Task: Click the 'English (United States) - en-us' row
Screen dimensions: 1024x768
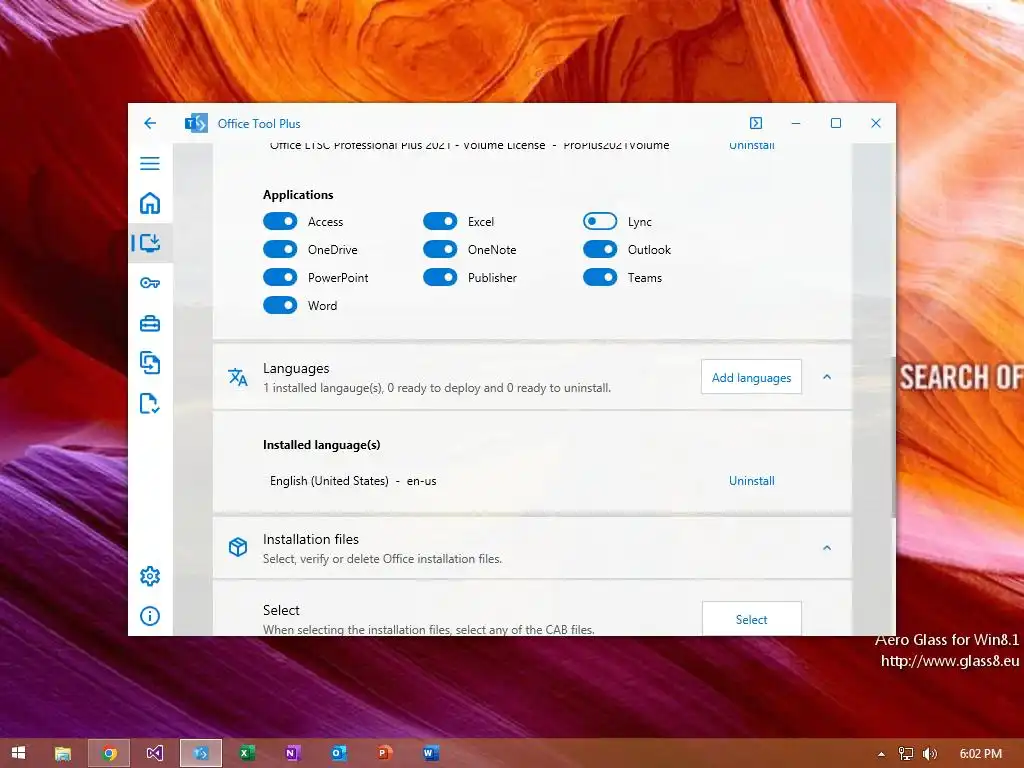Action: [x=522, y=481]
